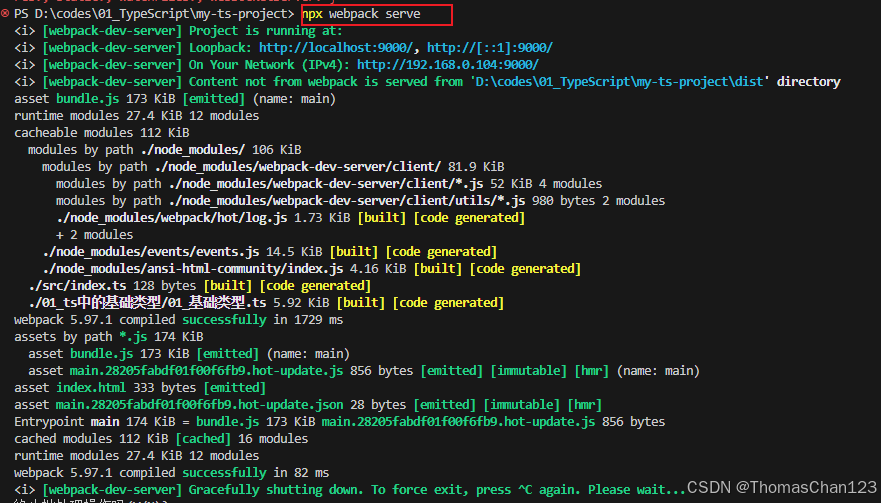
Task: Click 'Entrypoint main' text
Action: (x=66, y=422)
